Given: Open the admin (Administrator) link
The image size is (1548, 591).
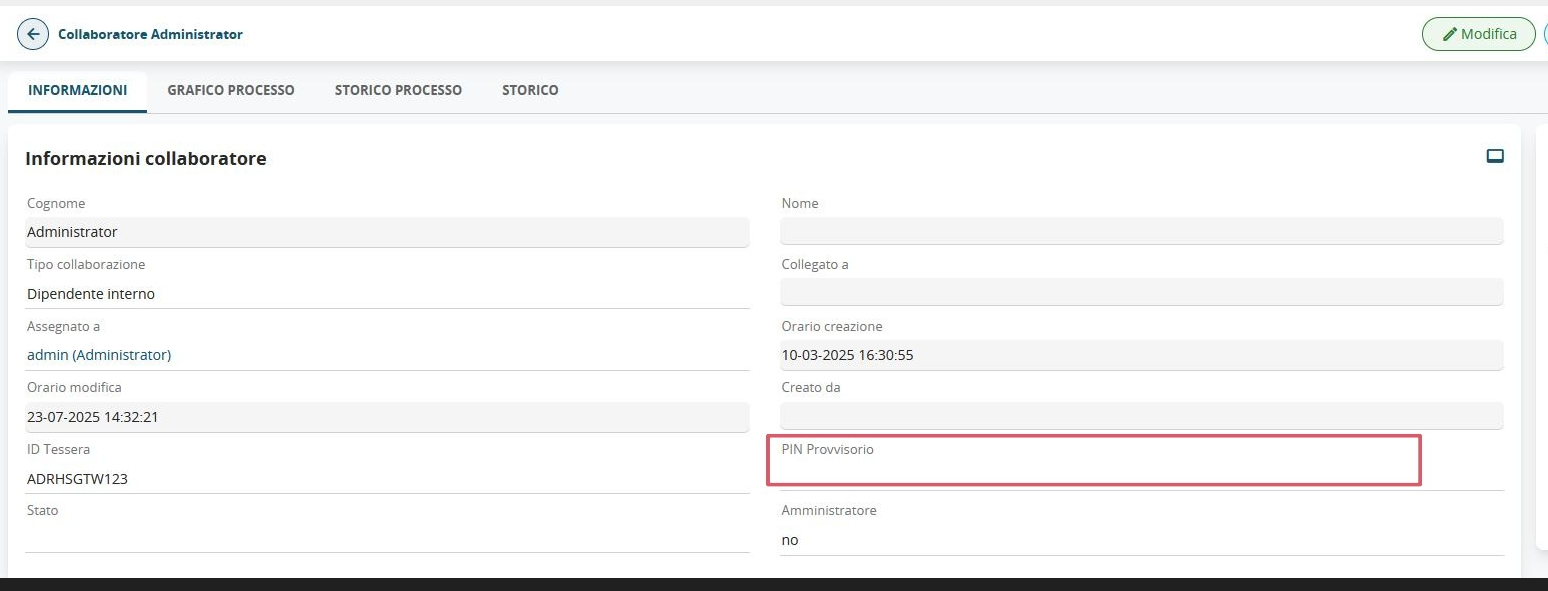Looking at the screenshot, I should pyautogui.click(x=99, y=355).
